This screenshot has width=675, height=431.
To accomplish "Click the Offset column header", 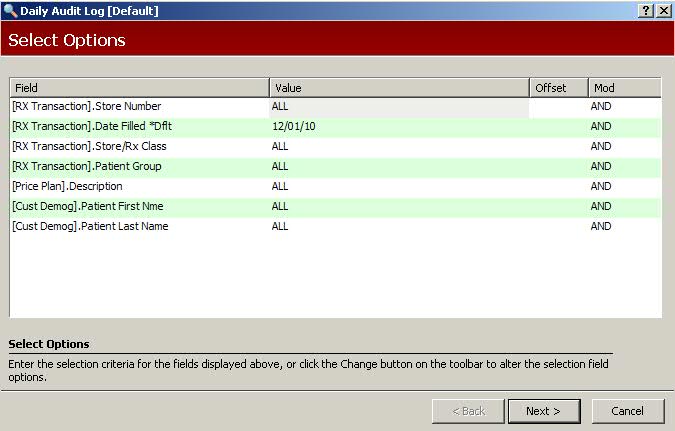I will point(558,88).
